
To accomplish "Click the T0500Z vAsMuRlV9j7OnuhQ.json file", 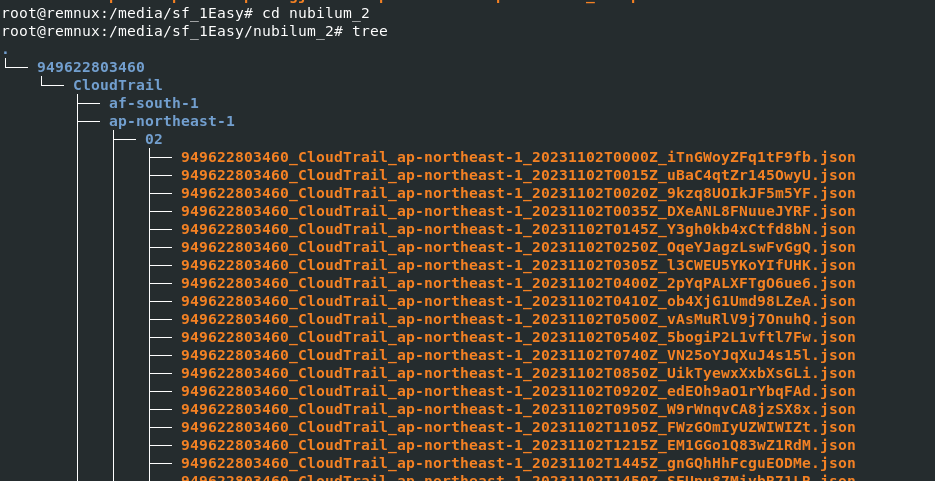I will 518,319.
